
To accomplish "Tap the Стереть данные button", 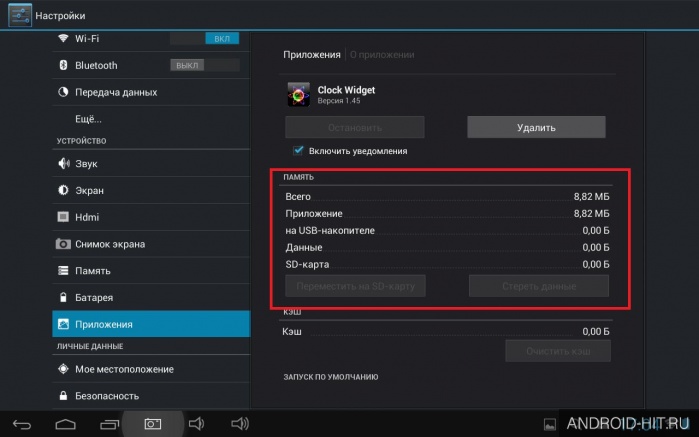I will coord(539,286).
